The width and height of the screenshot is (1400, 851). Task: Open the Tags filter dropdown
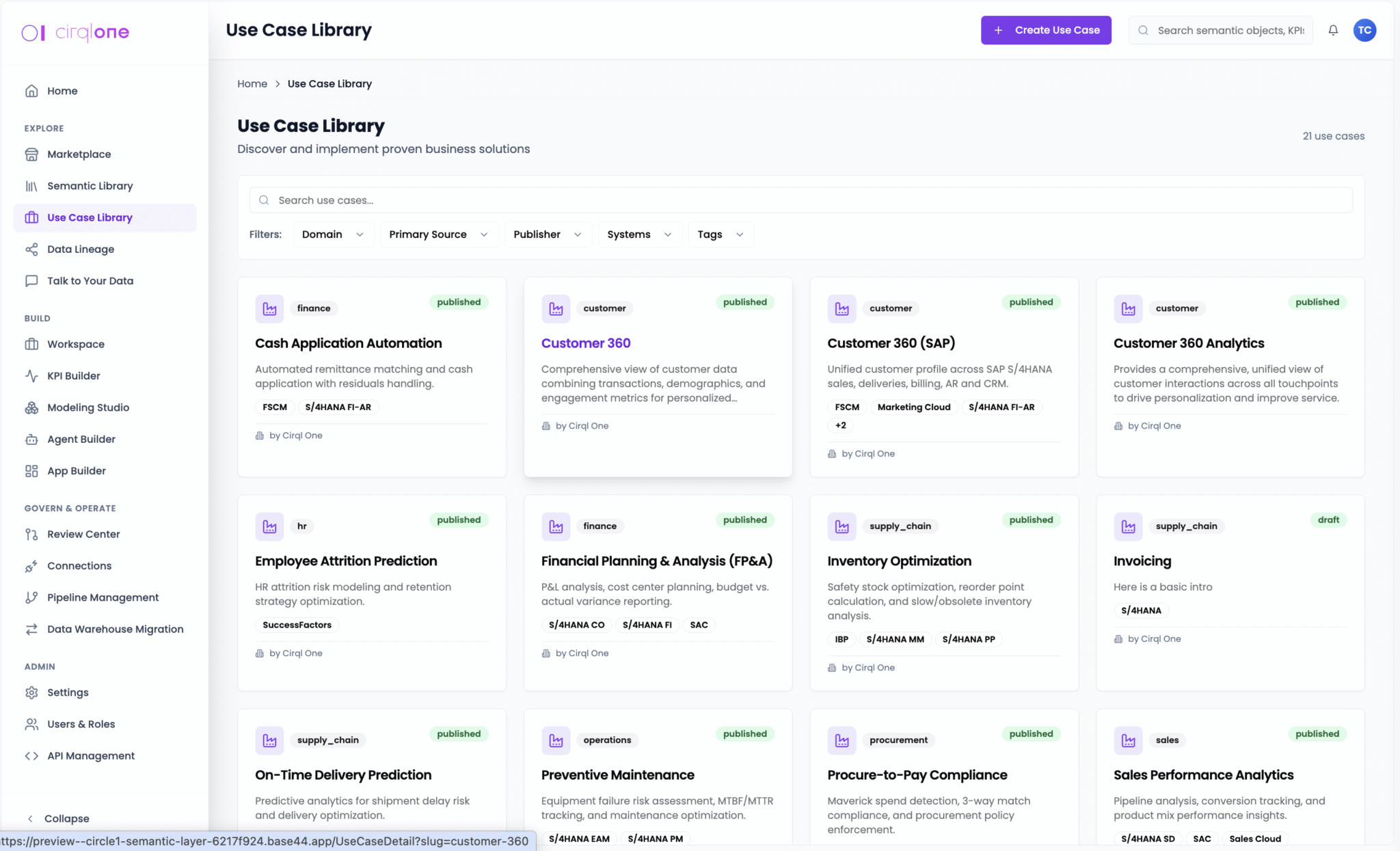pyautogui.click(x=720, y=234)
